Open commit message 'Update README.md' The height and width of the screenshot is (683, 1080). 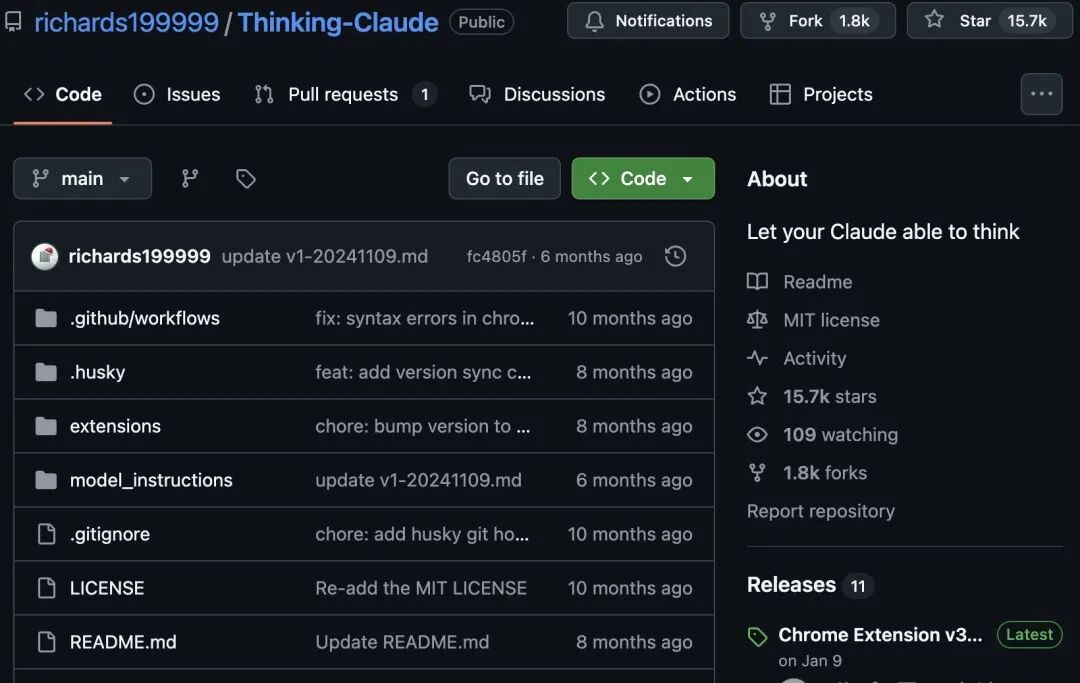402,642
